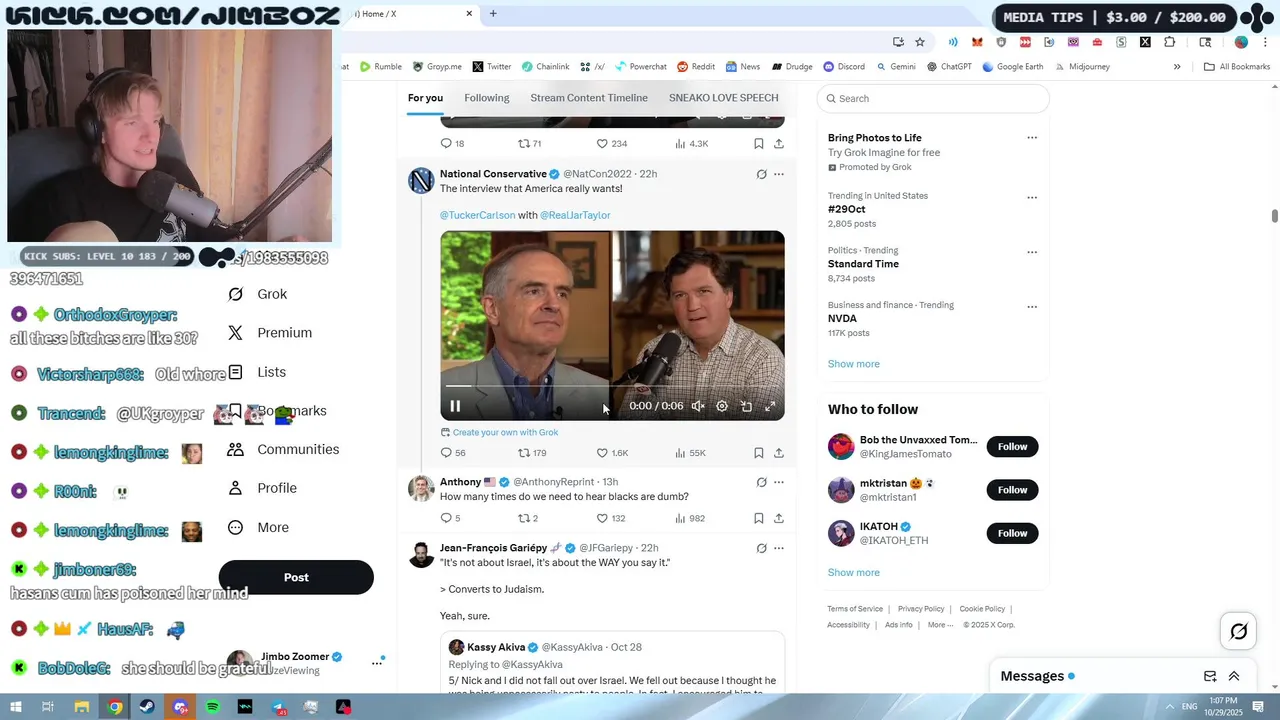Switch to the Following tab
The width and height of the screenshot is (1280, 720).
click(487, 98)
